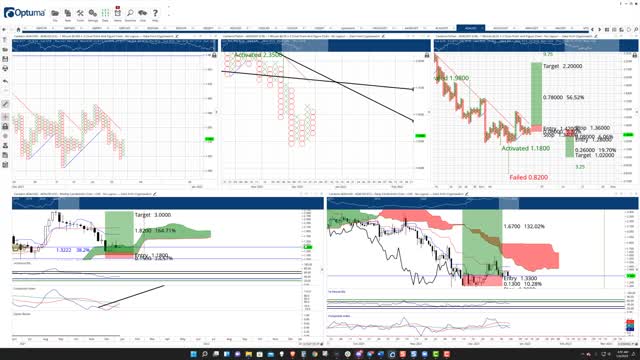
Task: Click the 'Target 1.02000' label
Action: 595,155
